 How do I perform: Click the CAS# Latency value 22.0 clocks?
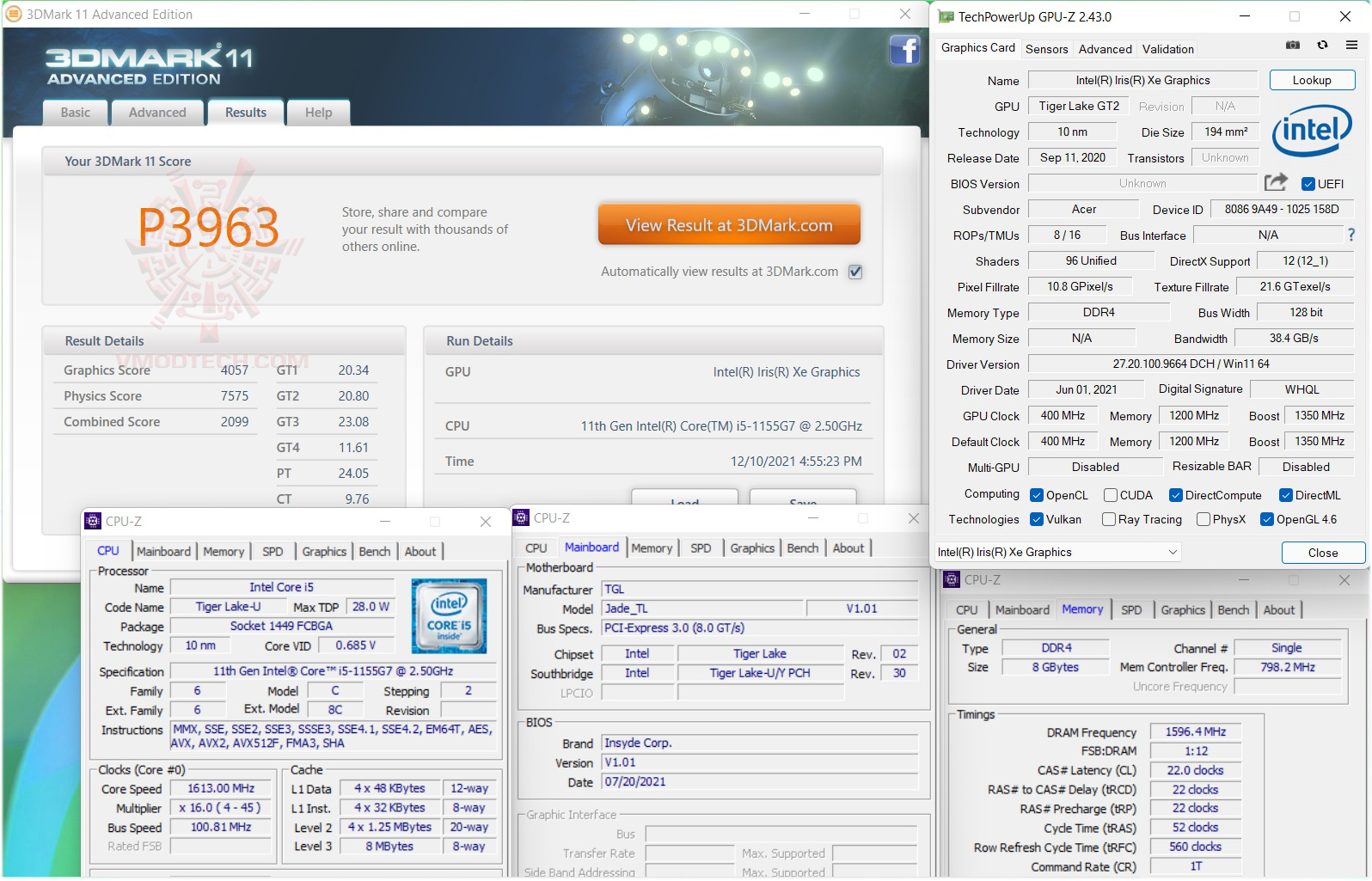[1196, 770]
